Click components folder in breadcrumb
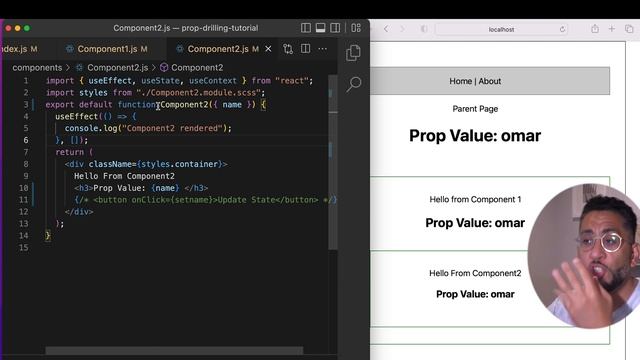The width and height of the screenshot is (640, 360). pos(37,67)
